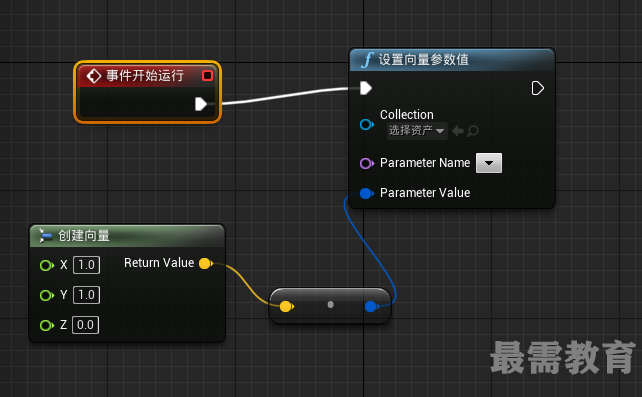Viewport: 642px width, 397px height.
Task: Click the Z value field showing 0.0
Action: coord(86,325)
